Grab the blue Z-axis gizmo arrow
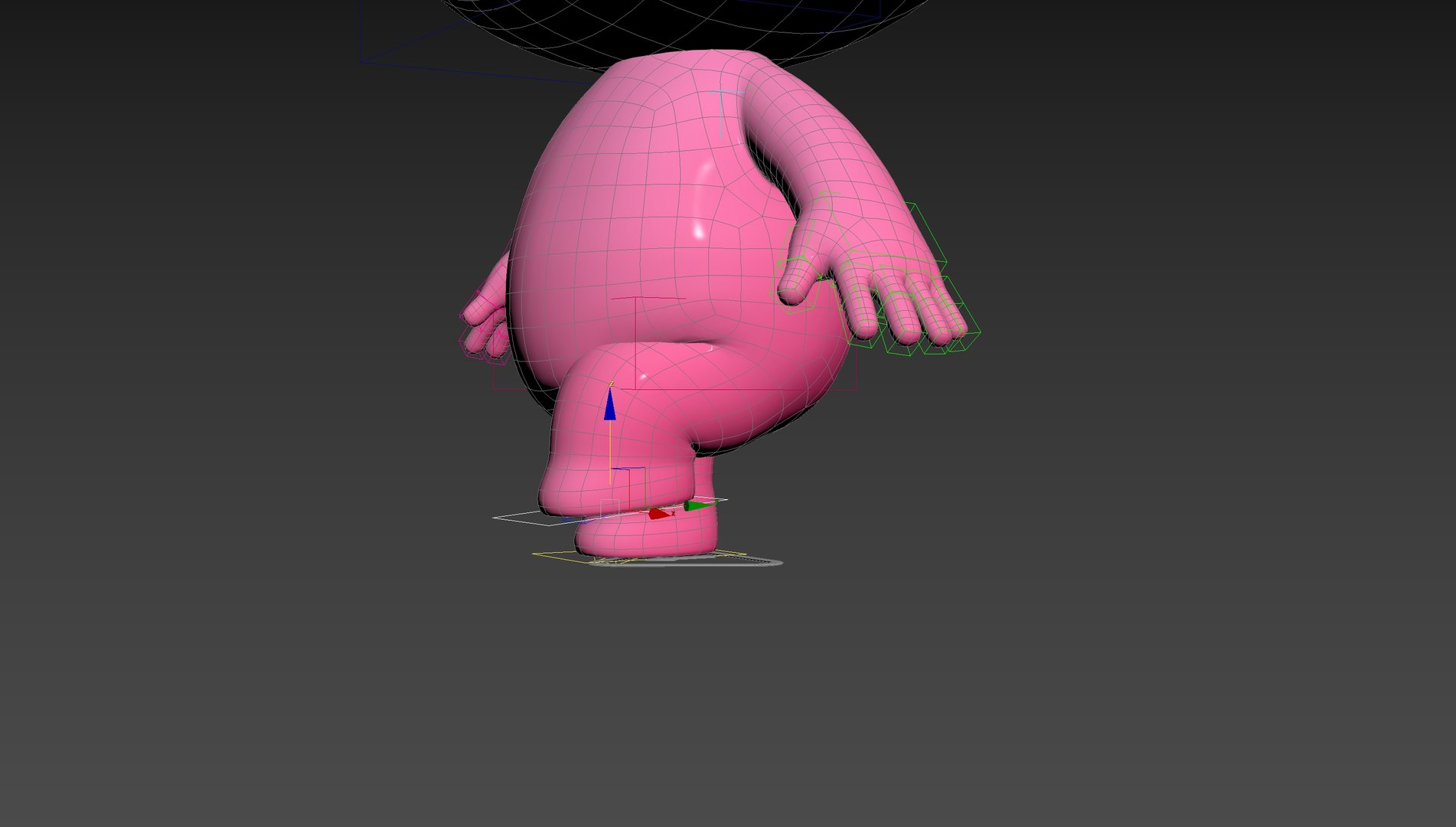Viewport: 1456px width, 827px height. pyautogui.click(x=609, y=404)
